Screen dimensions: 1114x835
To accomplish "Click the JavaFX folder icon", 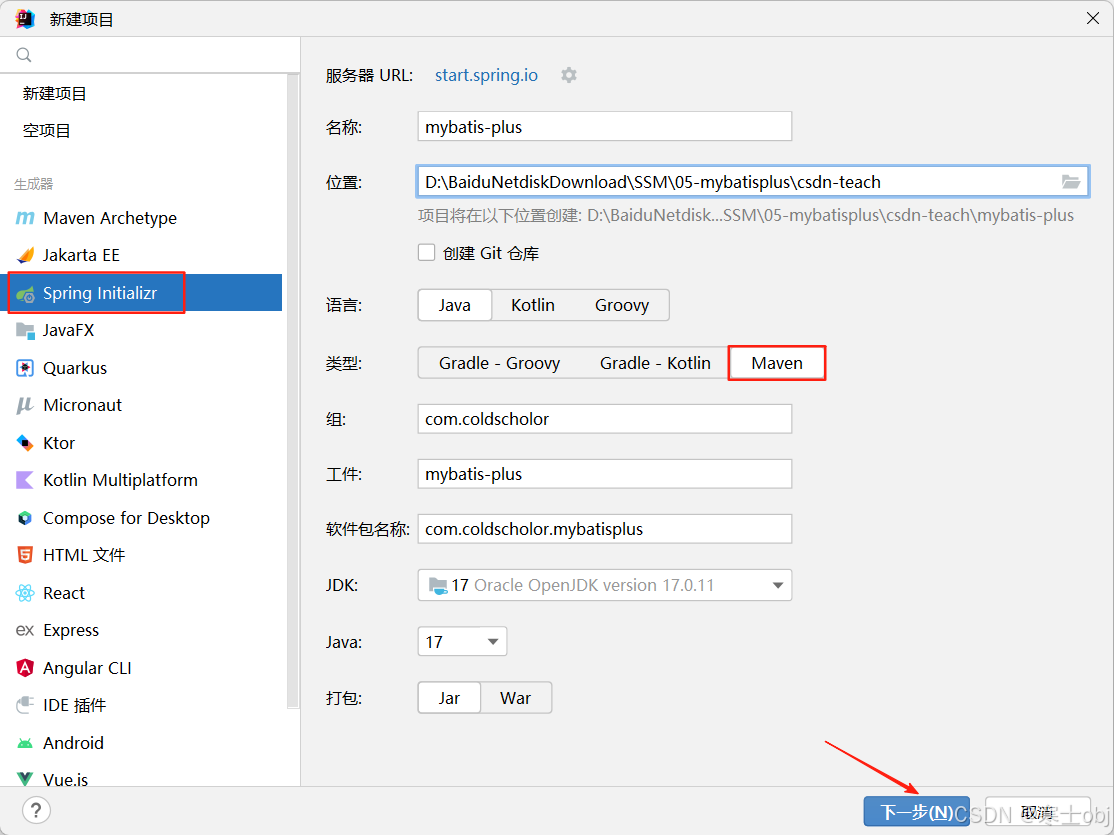I will click(25, 330).
